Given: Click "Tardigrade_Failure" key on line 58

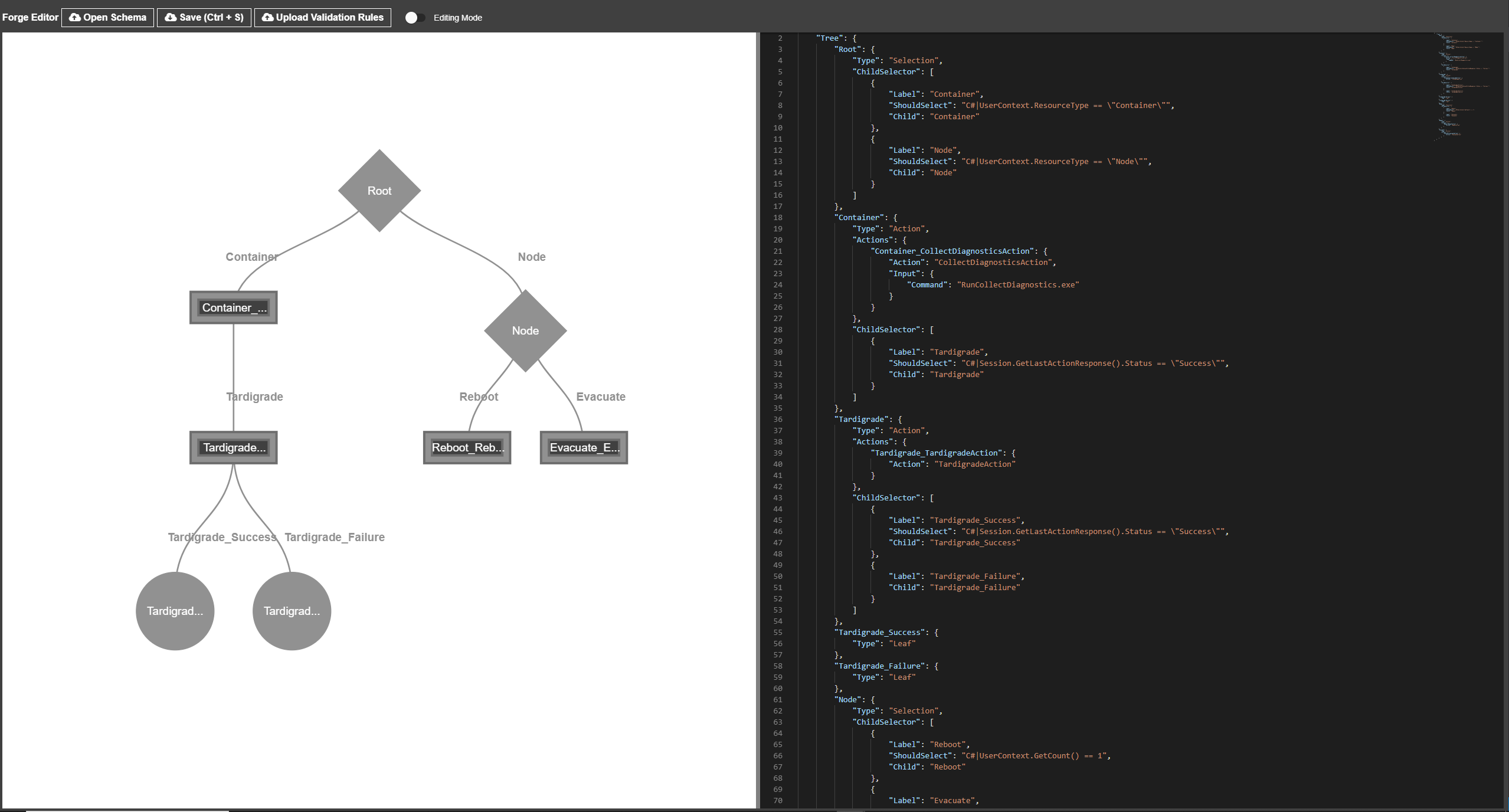Looking at the screenshot, I should click(x=879, y=666).
